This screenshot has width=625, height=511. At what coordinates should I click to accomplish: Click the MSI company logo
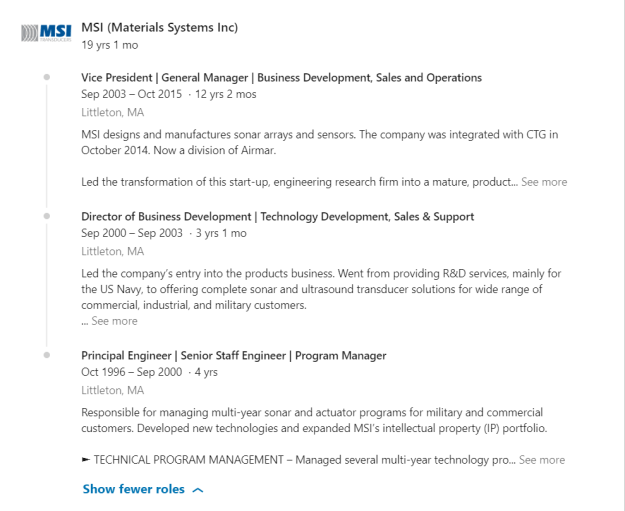click(45, 35)
